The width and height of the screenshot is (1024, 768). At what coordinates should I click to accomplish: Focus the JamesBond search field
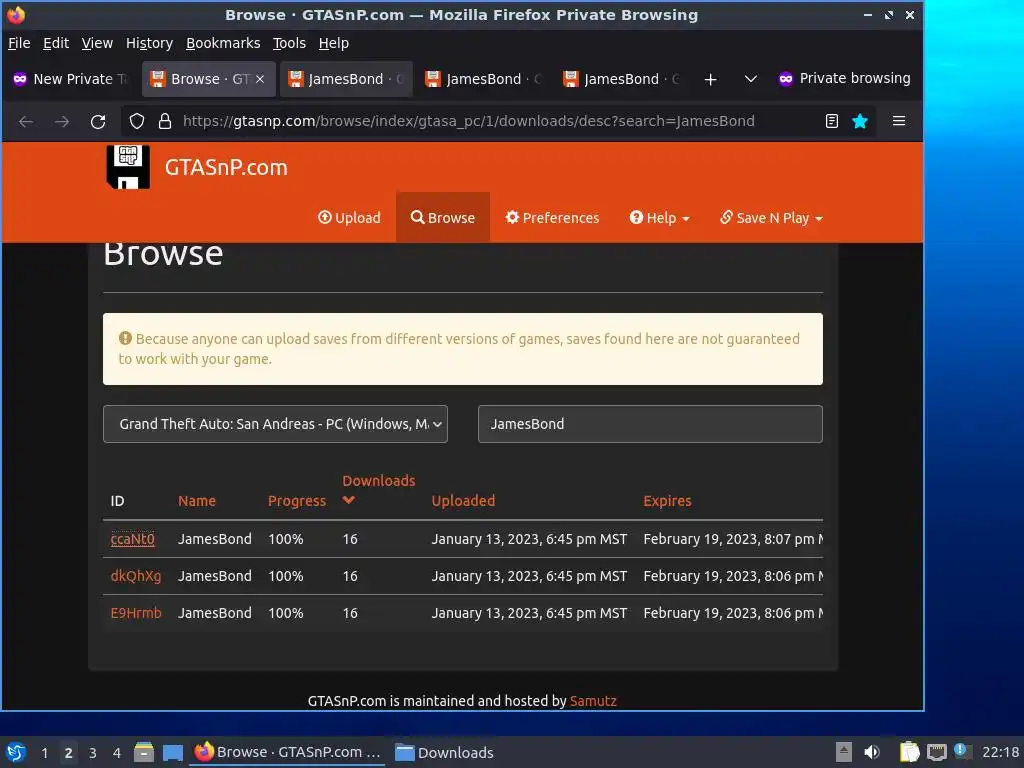(x=650, y=424)
